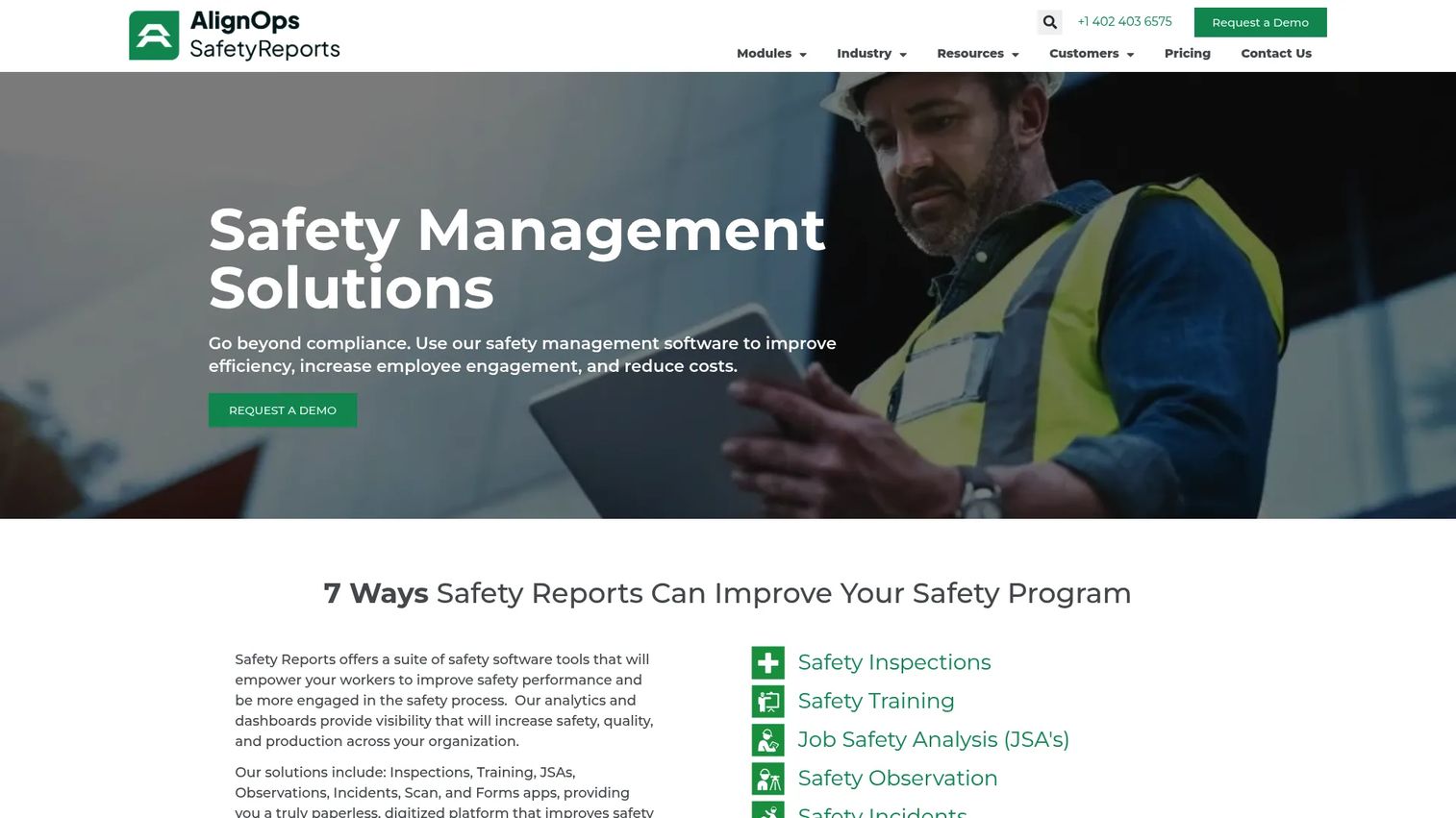This screenshot has height=818, width=1456.
Task: Click the 'Safety Reports offers a suite' paragraph
Action: 444,700
